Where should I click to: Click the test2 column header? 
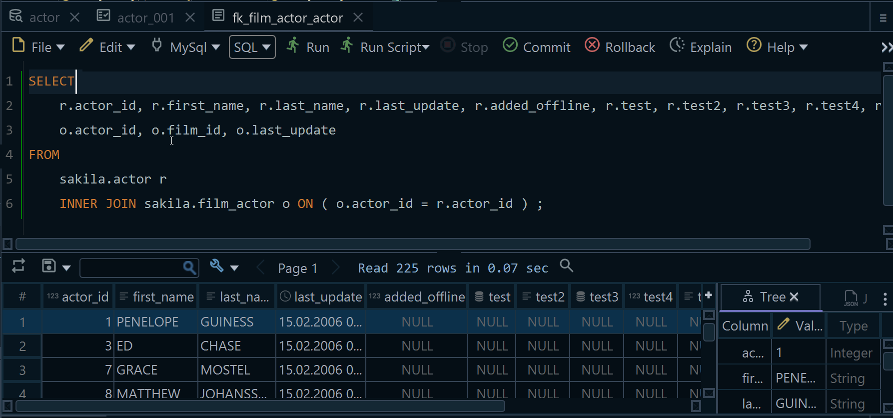543,297
